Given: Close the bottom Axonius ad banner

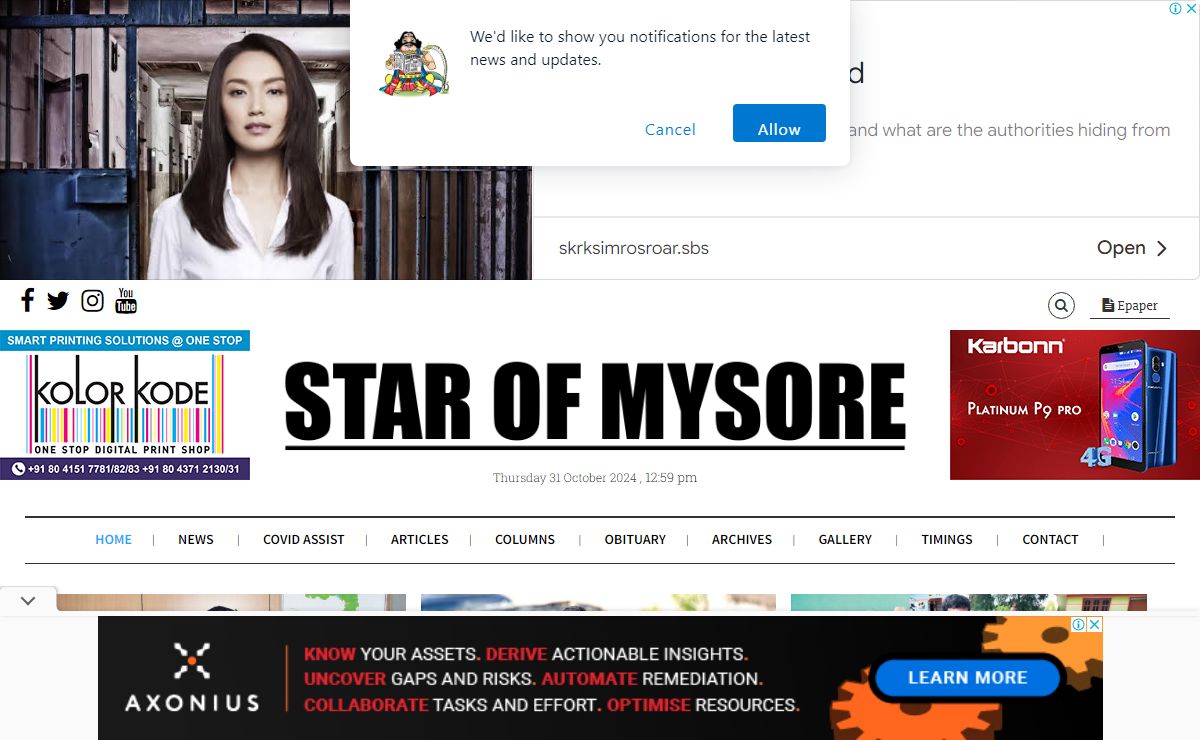Looking at the screenshot, I should (1094, 625).
